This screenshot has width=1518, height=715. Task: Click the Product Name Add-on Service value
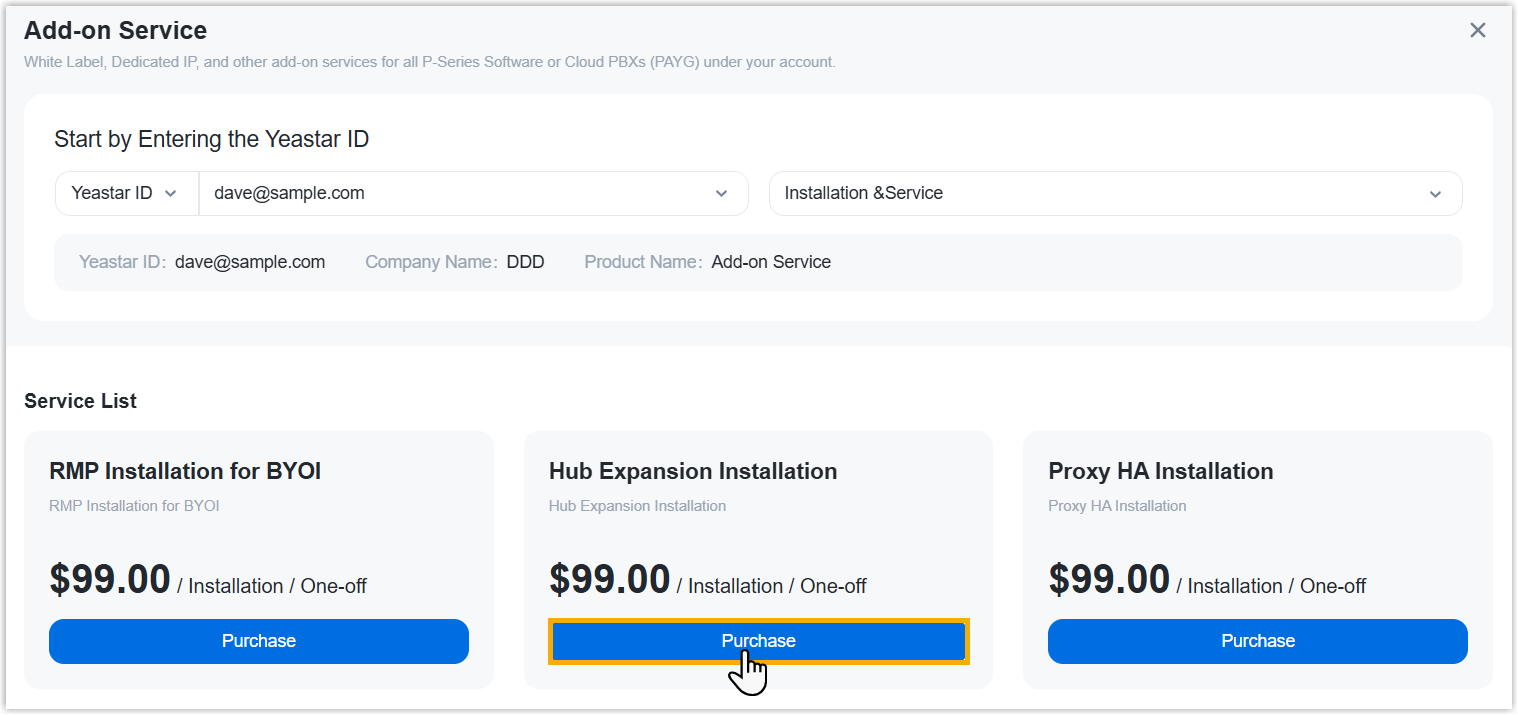point(771,262)
